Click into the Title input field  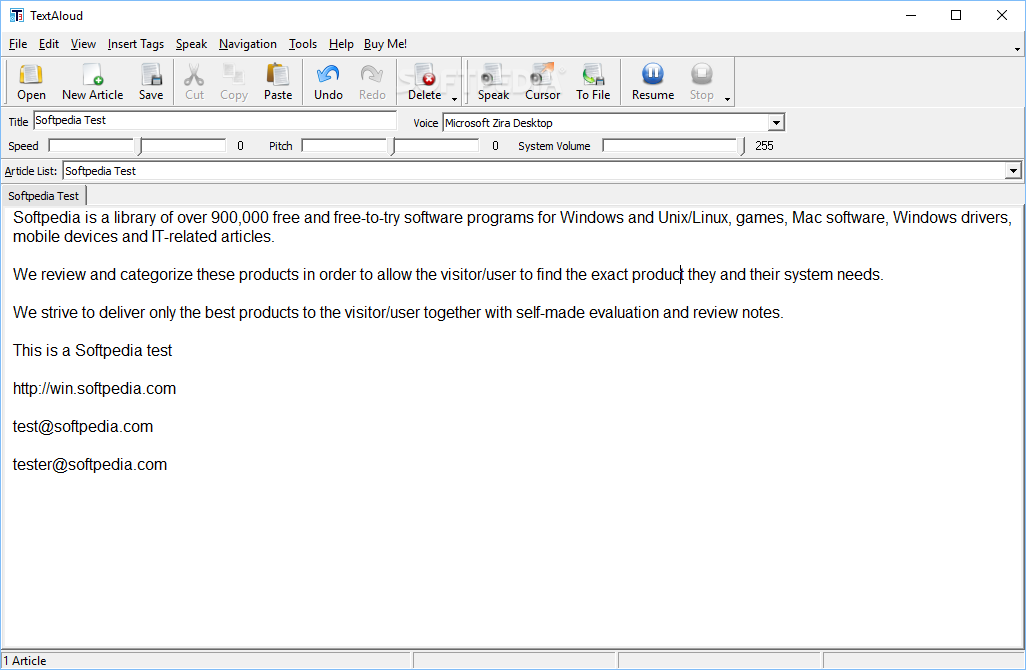coord(215,120)
